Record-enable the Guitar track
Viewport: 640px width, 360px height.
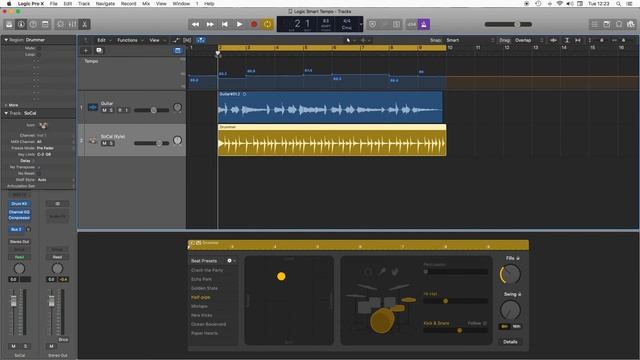(120, 110)
